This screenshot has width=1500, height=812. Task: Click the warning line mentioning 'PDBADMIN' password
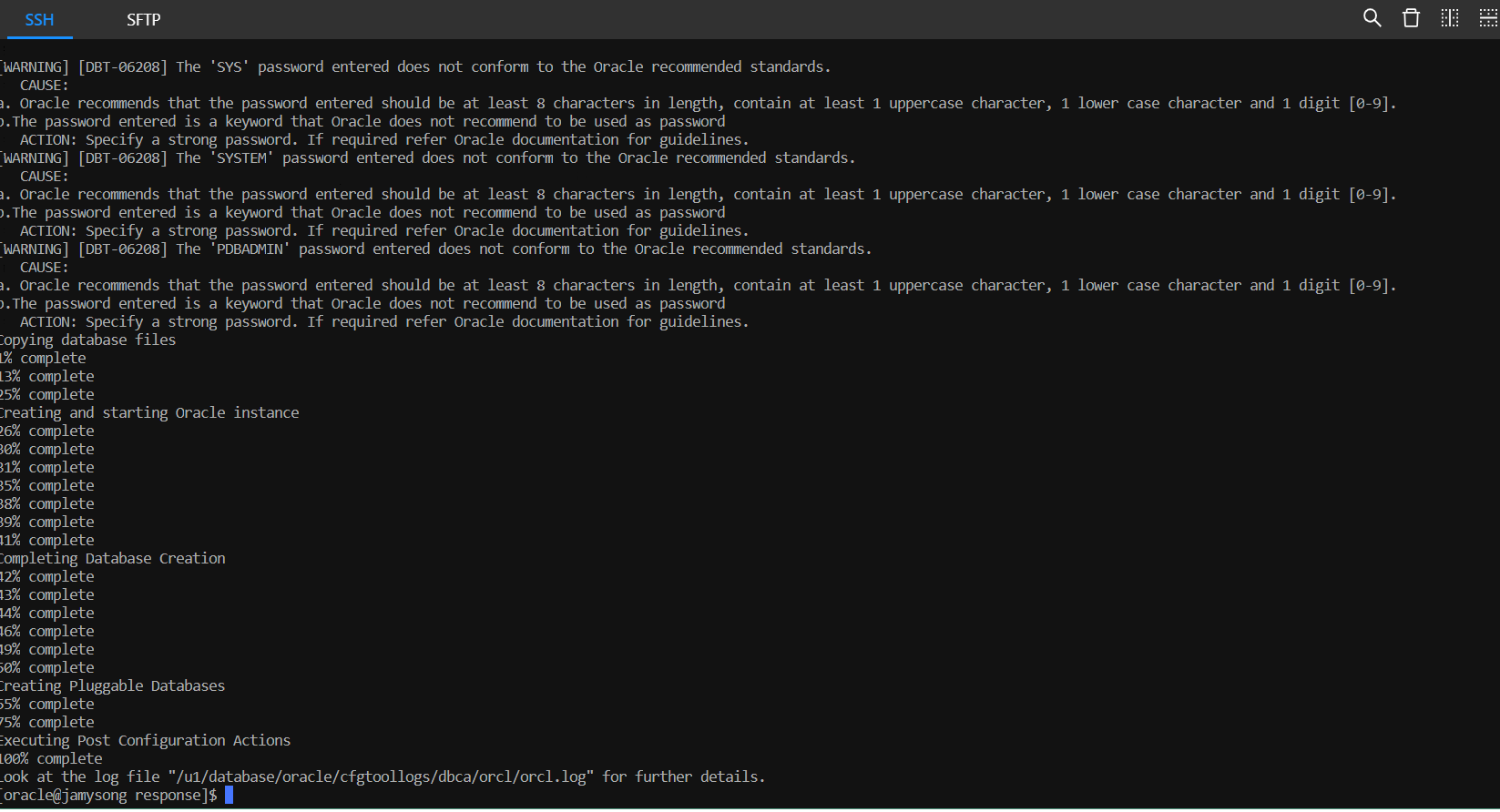pos(436,249)
